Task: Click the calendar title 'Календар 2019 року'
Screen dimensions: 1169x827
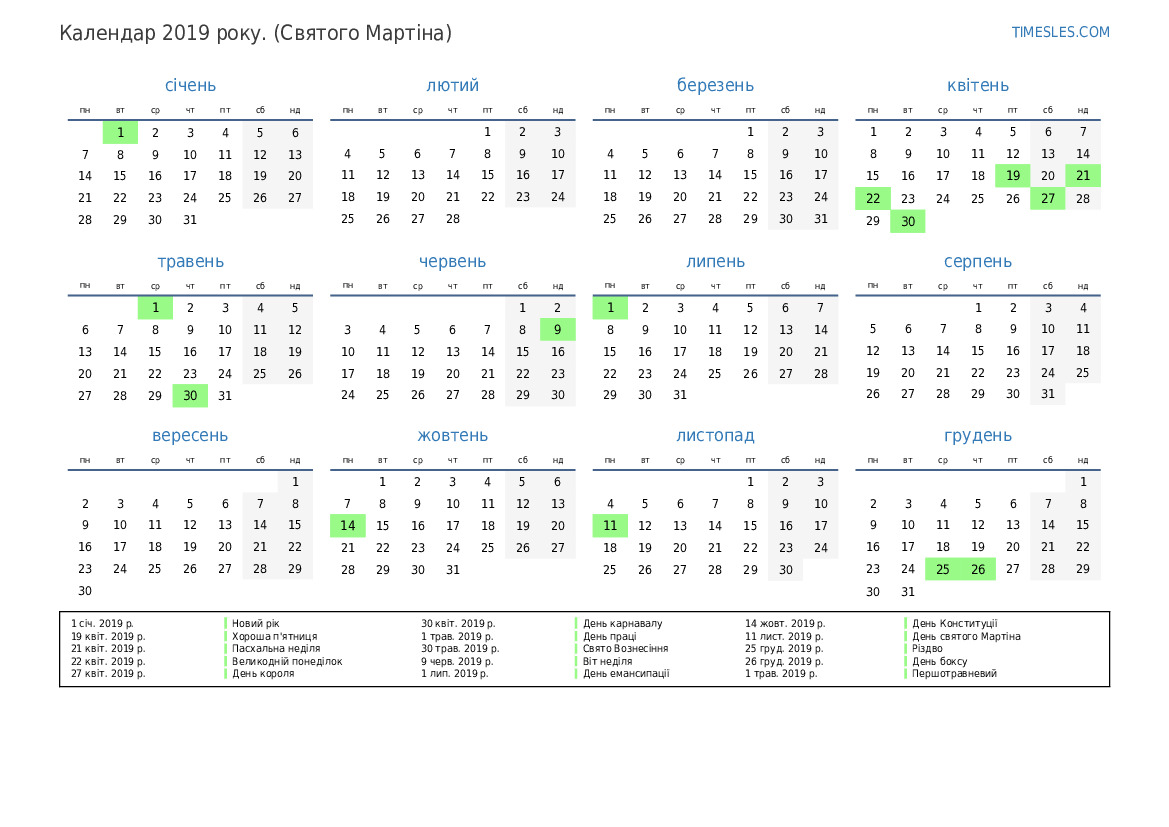Action: pyautogui.click(x=255, y=33)
